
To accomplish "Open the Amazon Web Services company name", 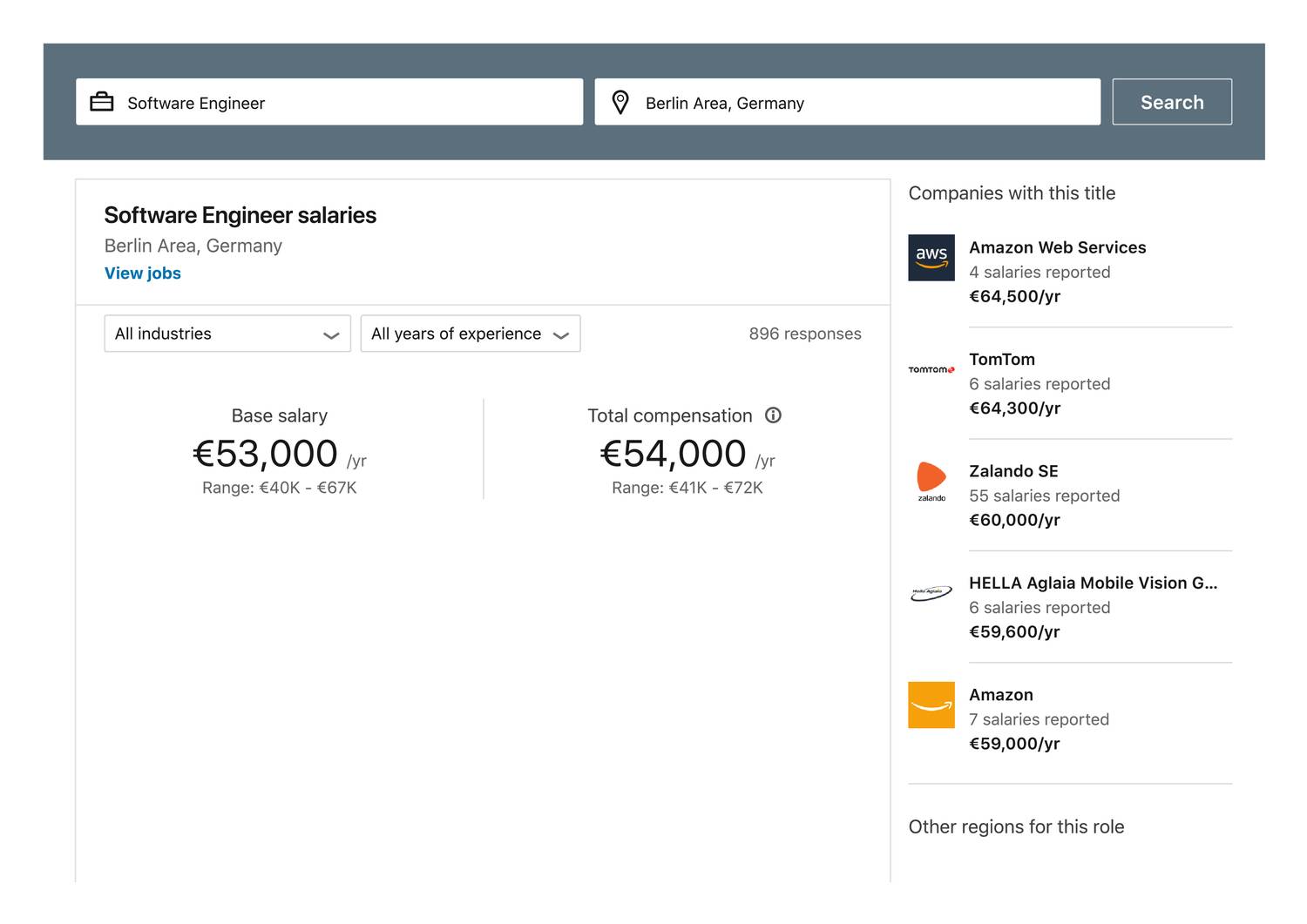I will coord(1057,247).
